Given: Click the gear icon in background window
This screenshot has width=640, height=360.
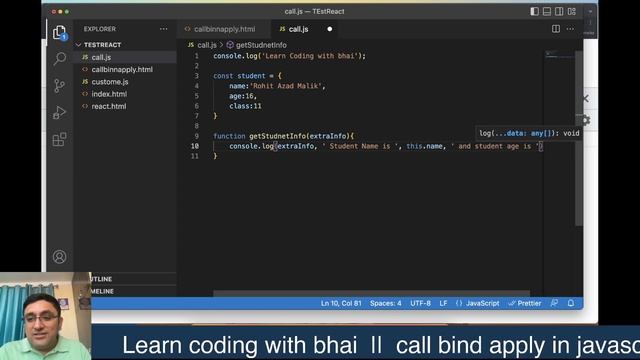Looking at the screenshot, I should pyautogui.click(x=587, y=120).
